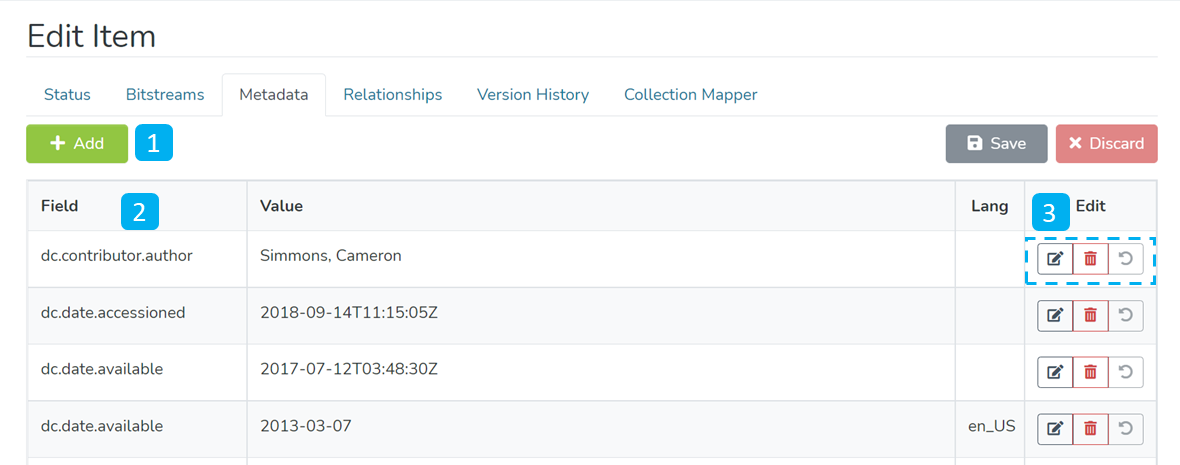Click edit icon for dc.contributor.author row

[x=1054, y=260]
